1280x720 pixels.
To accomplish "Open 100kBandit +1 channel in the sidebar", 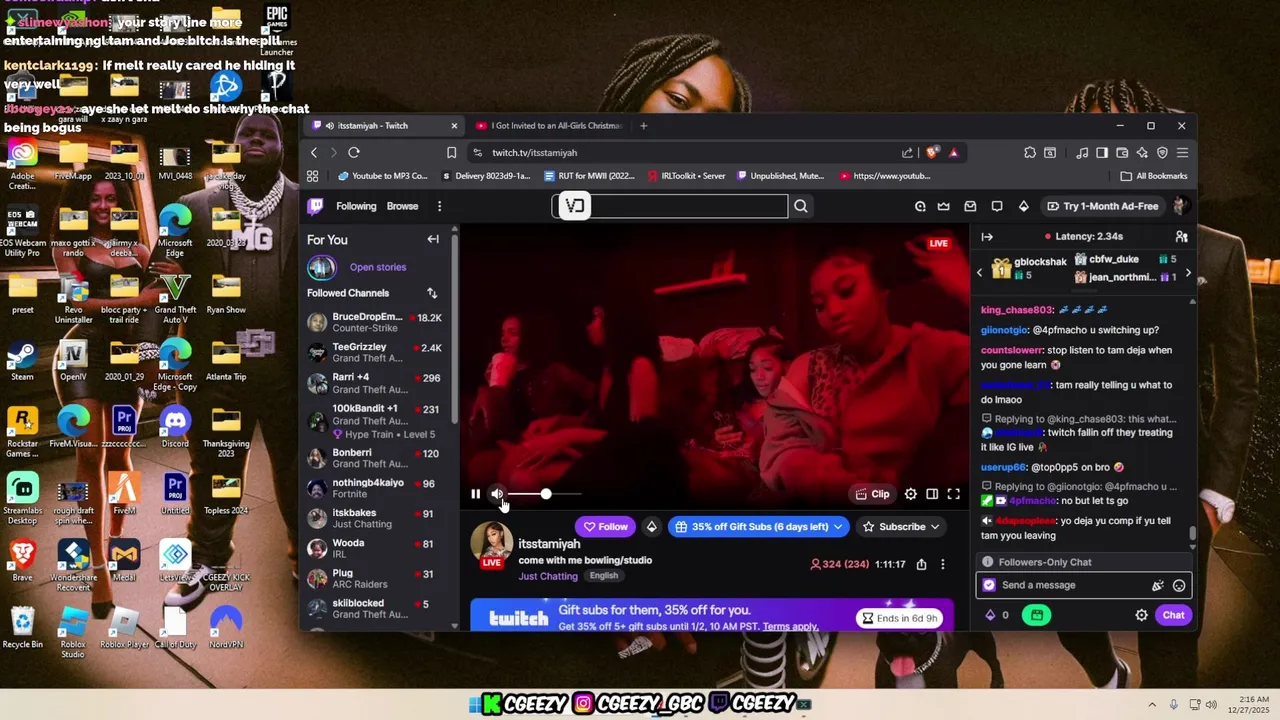I will (x=376, y=420).
